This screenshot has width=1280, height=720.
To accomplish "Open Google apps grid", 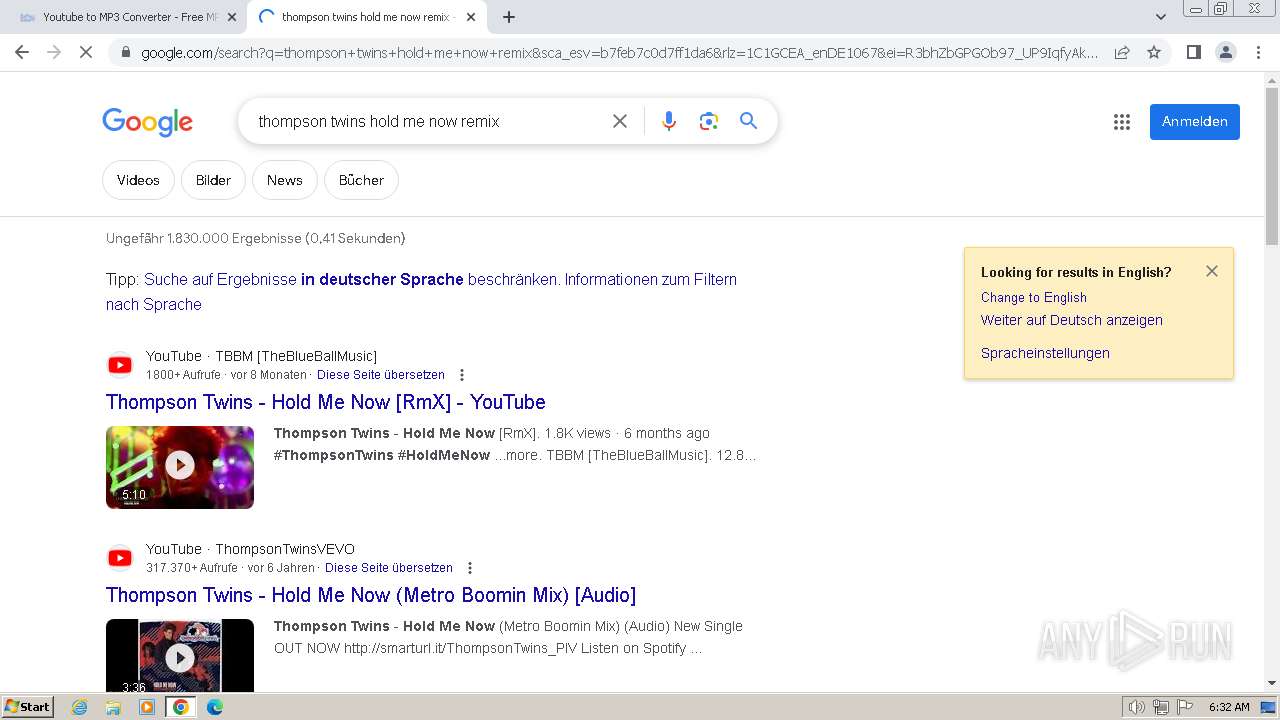I will pyautogui.click(x=1122, y=122).
